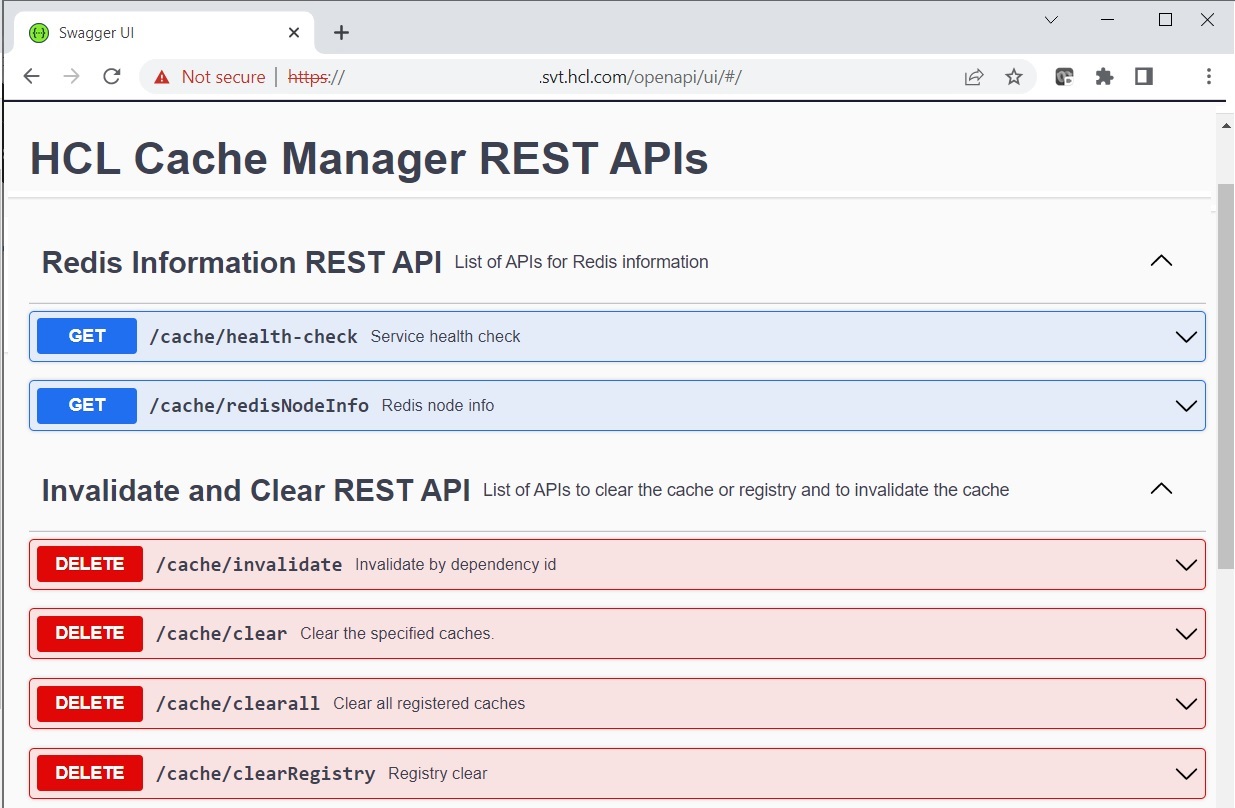Click the DELETE button for /cache/invalidate

click(90, 564)
